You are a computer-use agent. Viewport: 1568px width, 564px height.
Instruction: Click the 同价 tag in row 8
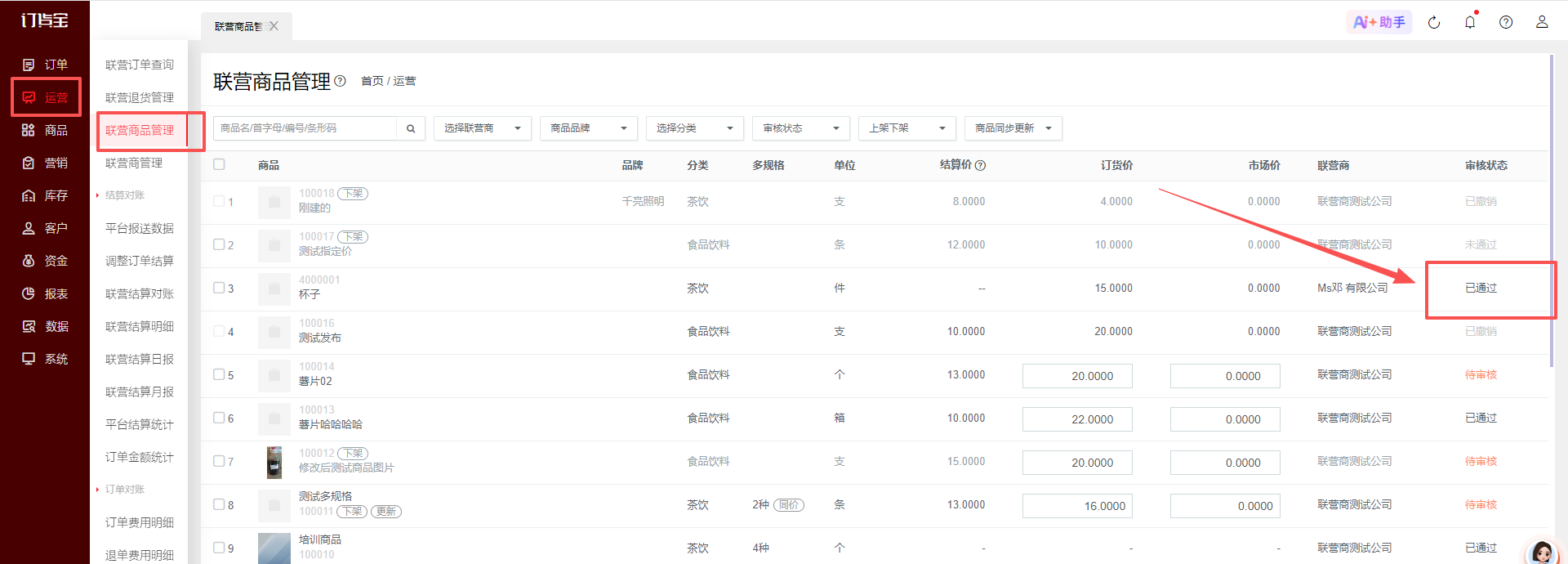coord(789,505)
